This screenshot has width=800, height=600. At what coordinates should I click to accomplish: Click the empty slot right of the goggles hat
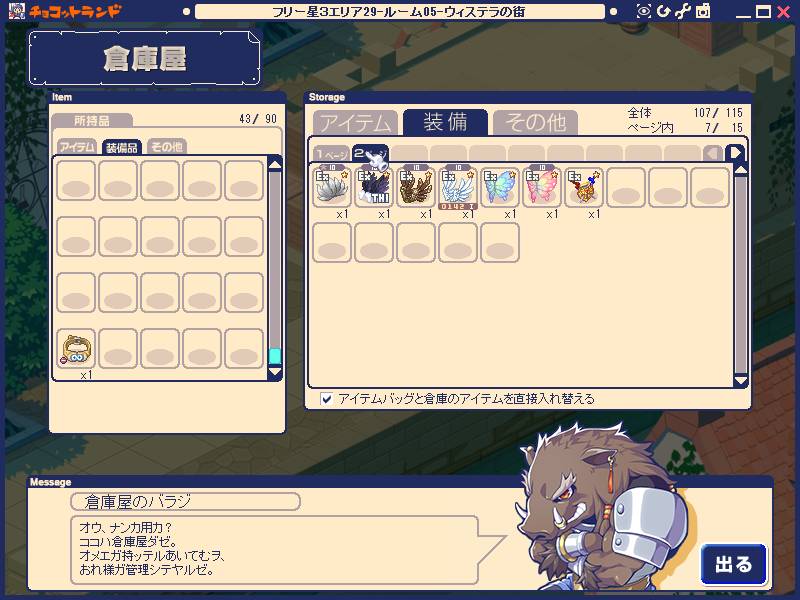[x=118, y=349]
